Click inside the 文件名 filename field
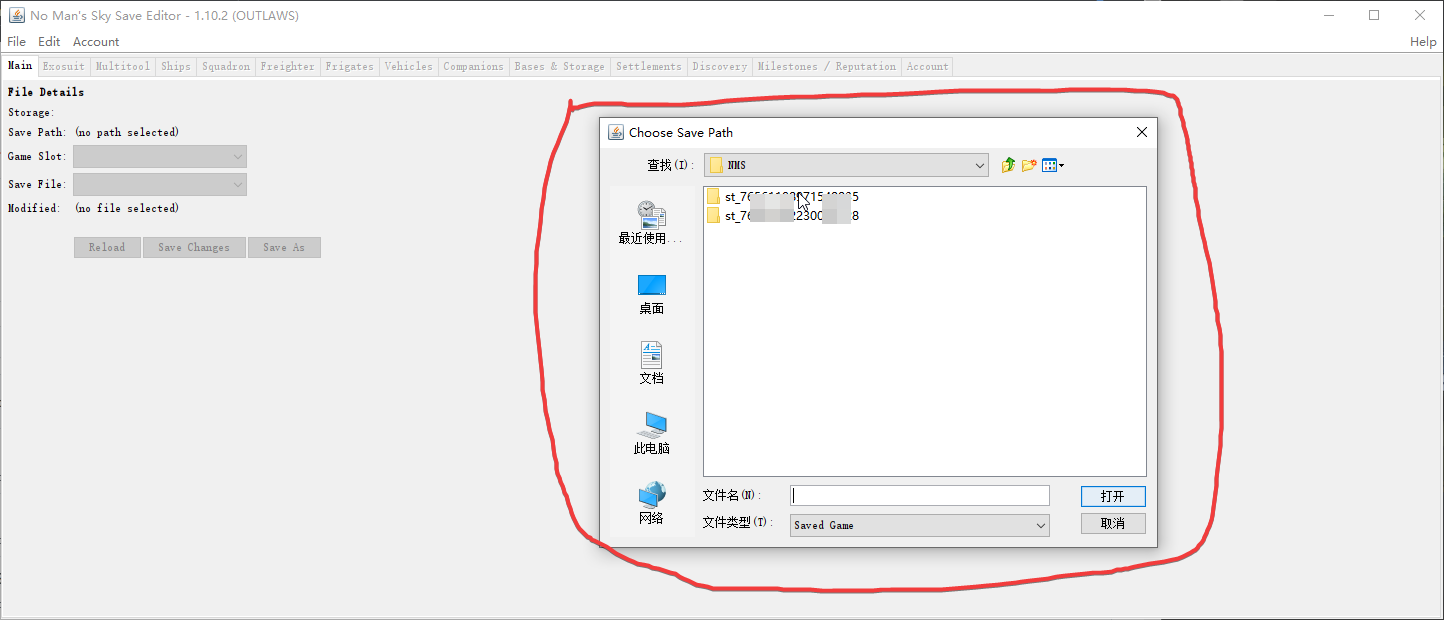The height and width of the screenshot is (620, 1444). [918, 495]
